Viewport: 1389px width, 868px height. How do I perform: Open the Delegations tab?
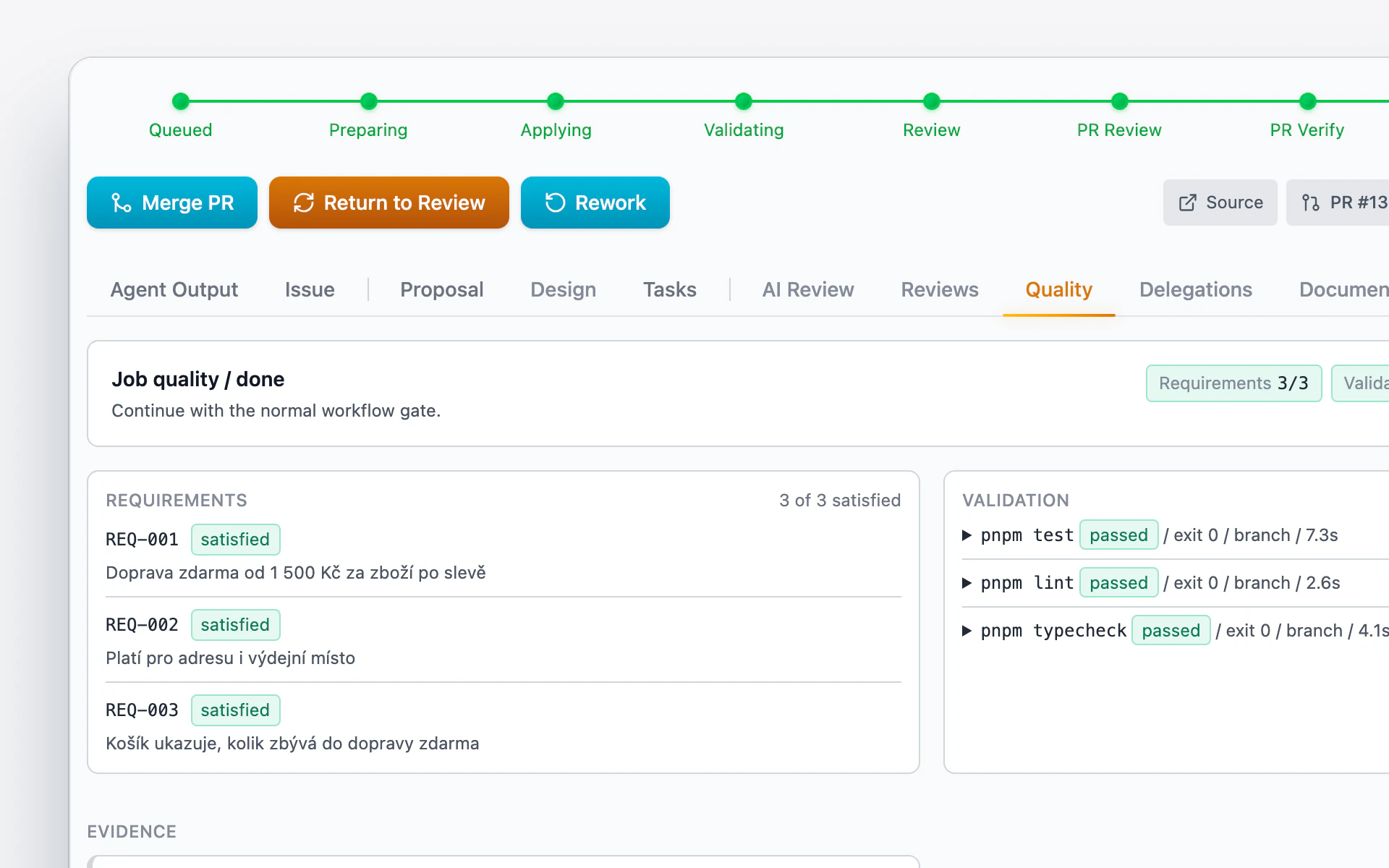pyautogui.click(x=1196, y=289)
